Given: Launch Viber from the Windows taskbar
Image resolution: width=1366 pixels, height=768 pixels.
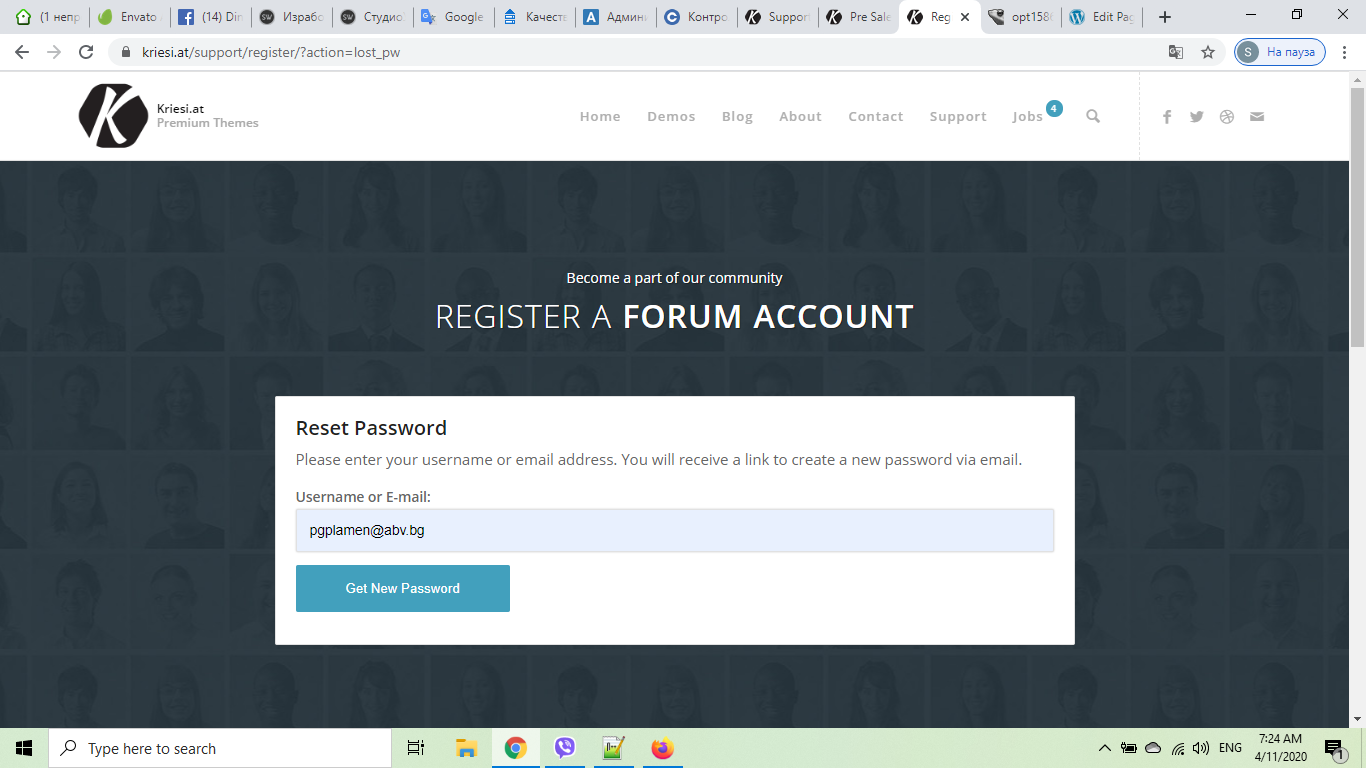Looking at the screenshot, I should tap(565, 748).
